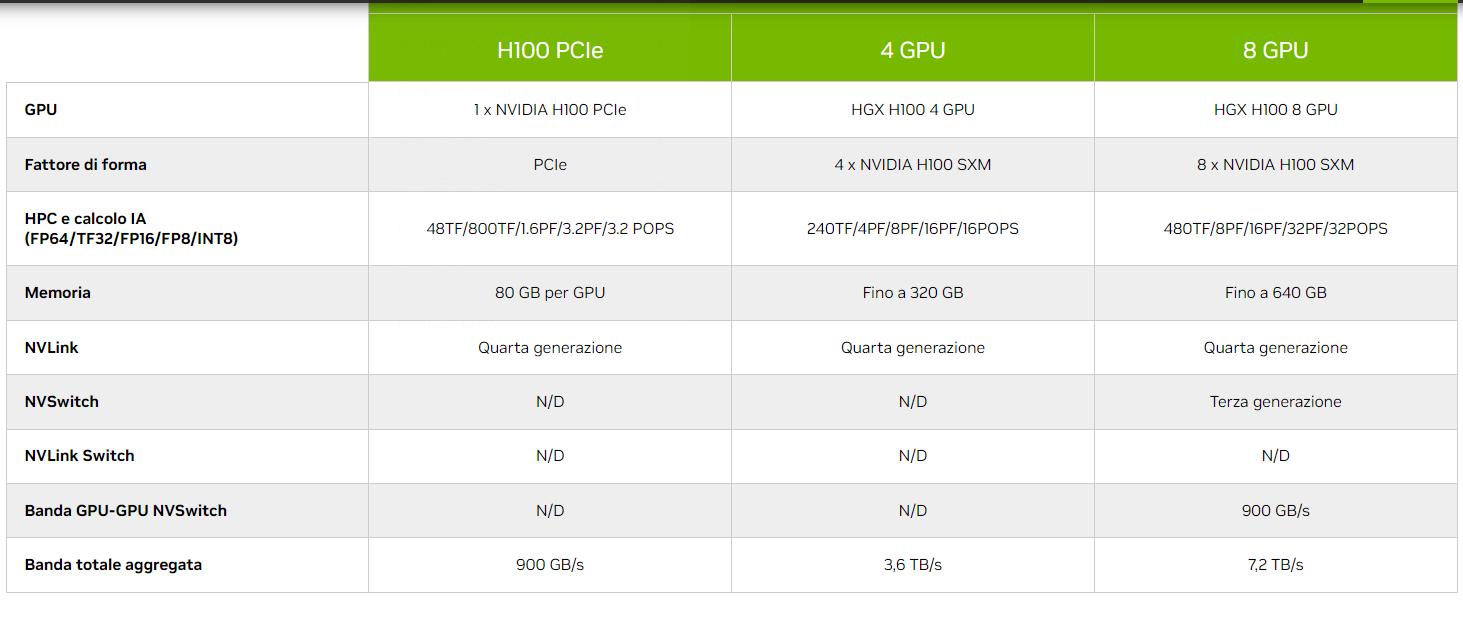The height and width of the screenshot is (623, 1463).
Task: Click the 8 x NVIDIA H100 SXM cell
Action: click(1276, 164)
